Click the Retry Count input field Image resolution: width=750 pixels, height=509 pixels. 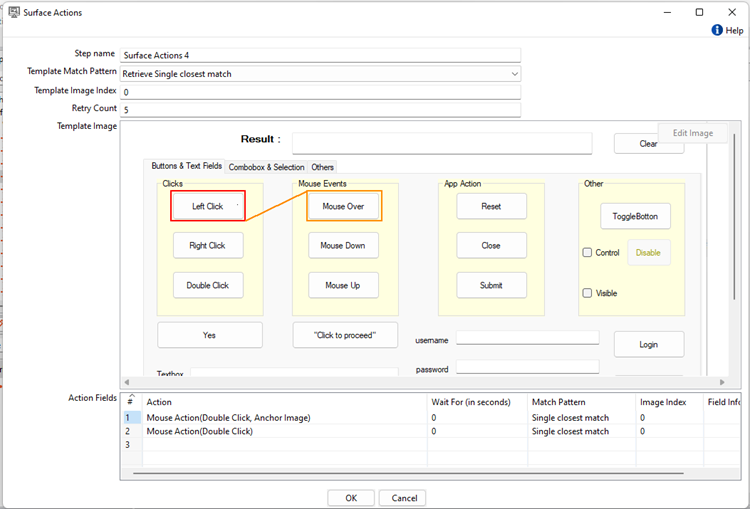320,109
